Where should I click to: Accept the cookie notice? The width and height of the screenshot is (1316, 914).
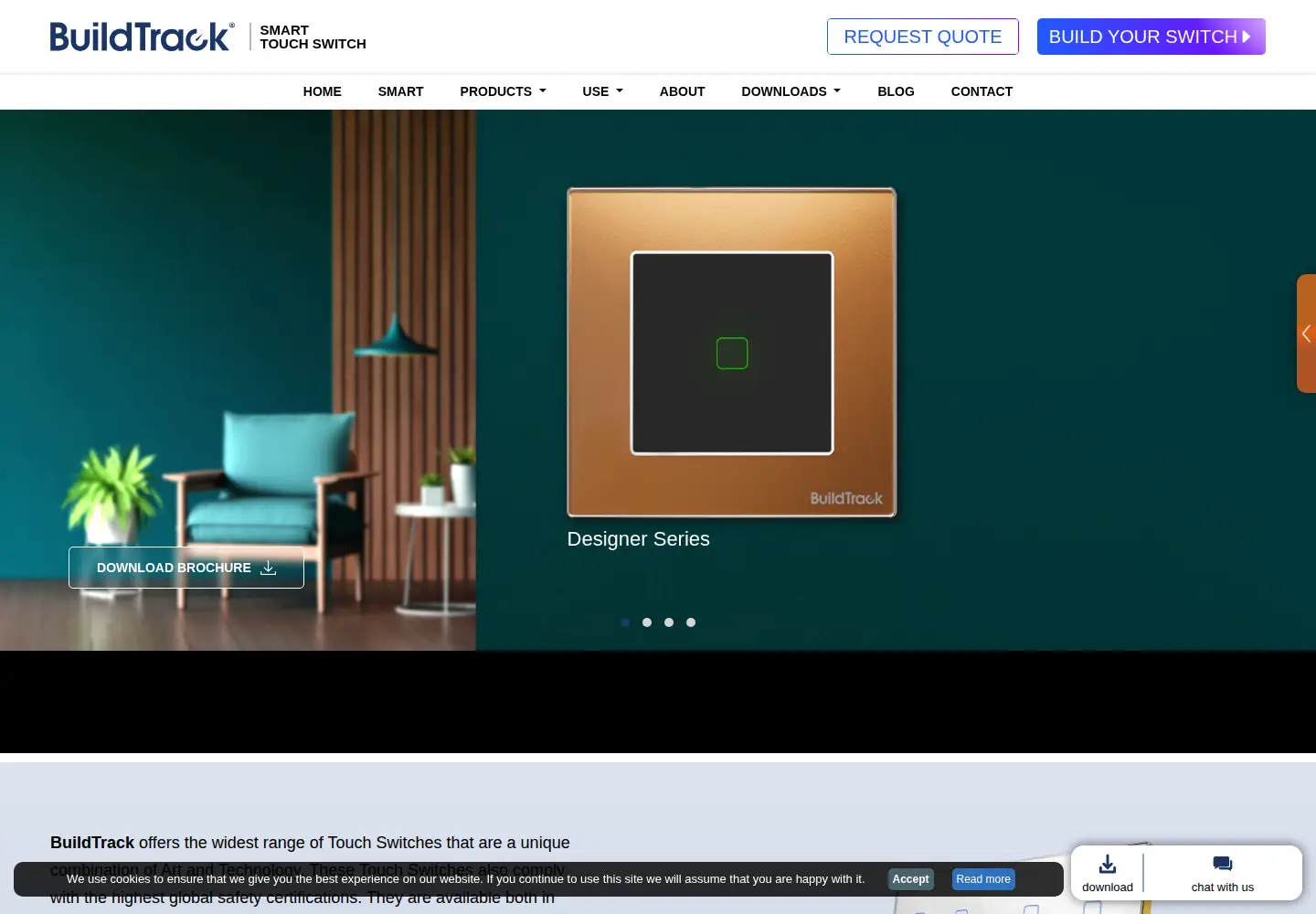coord(910,879)
